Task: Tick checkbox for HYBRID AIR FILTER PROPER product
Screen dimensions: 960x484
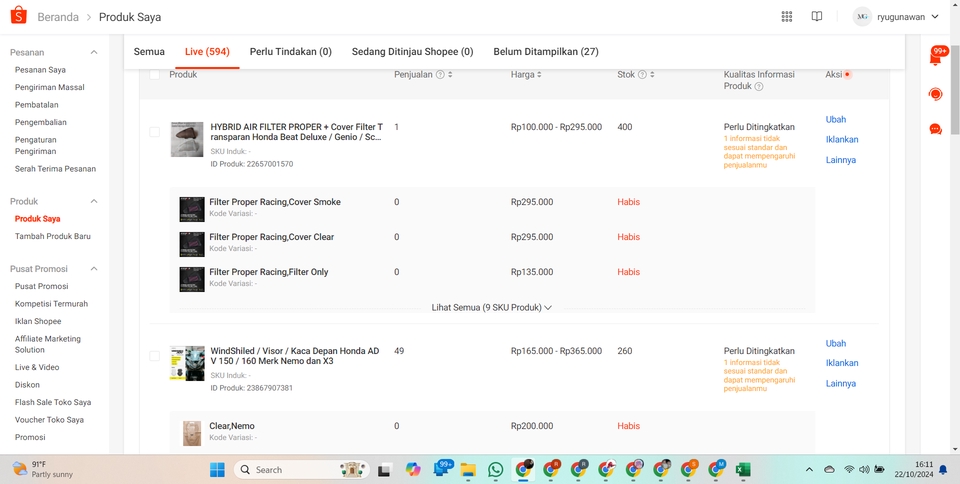Action: pyautogui.click(x=154, y=132)
